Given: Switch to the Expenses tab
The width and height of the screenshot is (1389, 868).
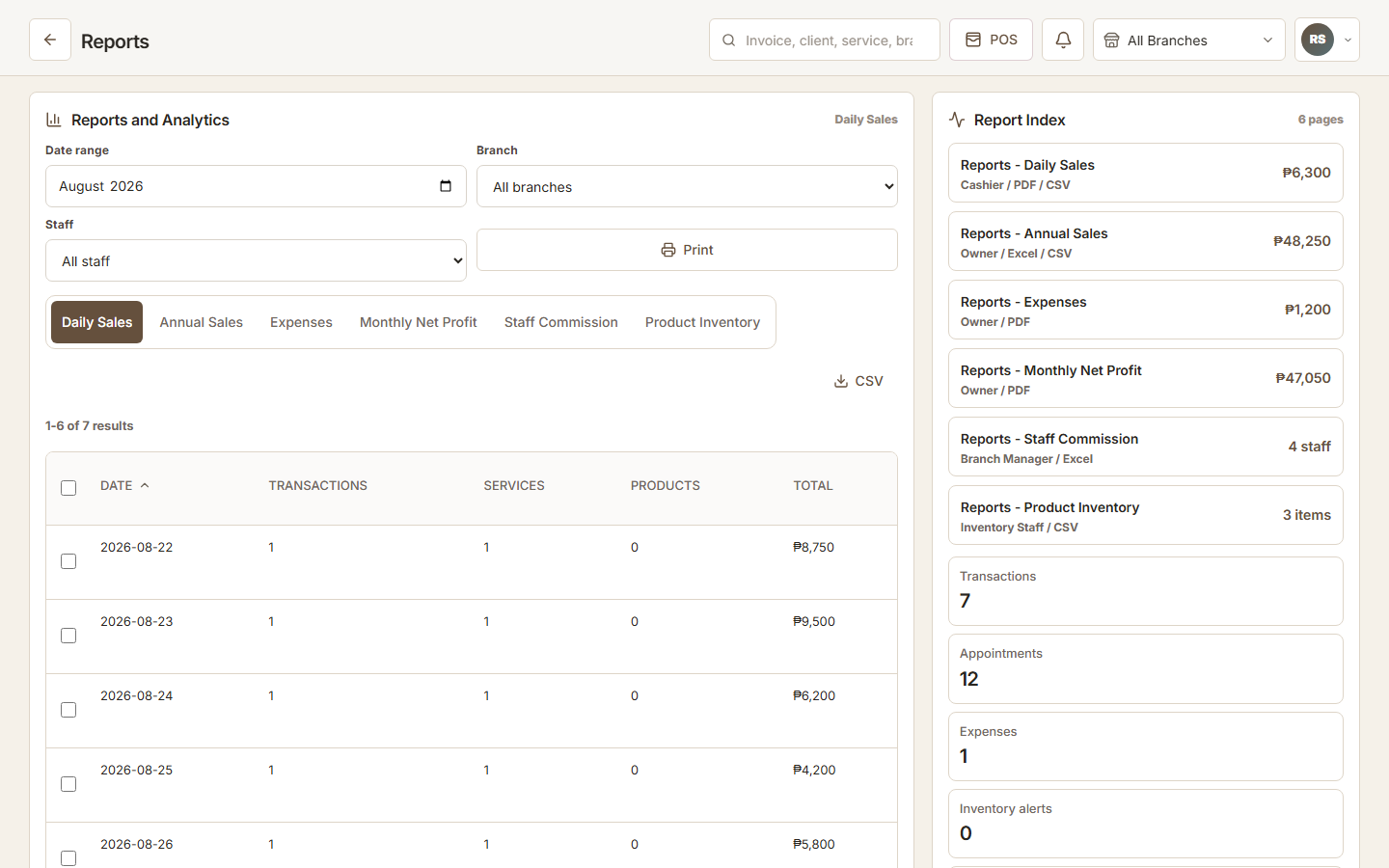Looking at the screenshot, I should (x=301, y=322).
